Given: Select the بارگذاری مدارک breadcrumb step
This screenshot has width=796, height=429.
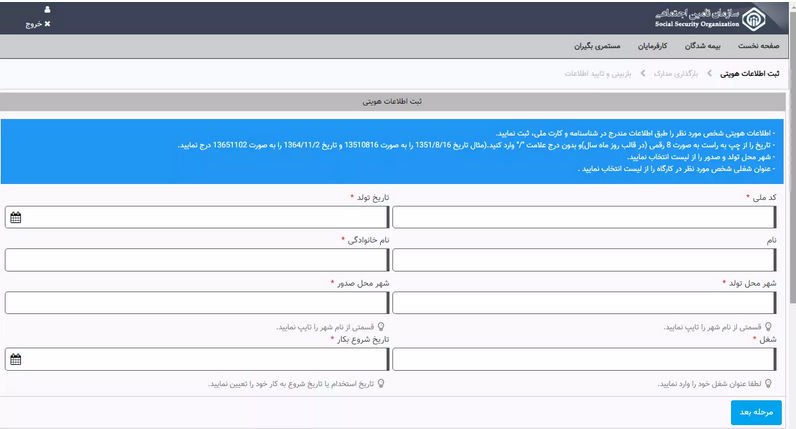Looking at the screenshot, I should click(x=676, y=74).
